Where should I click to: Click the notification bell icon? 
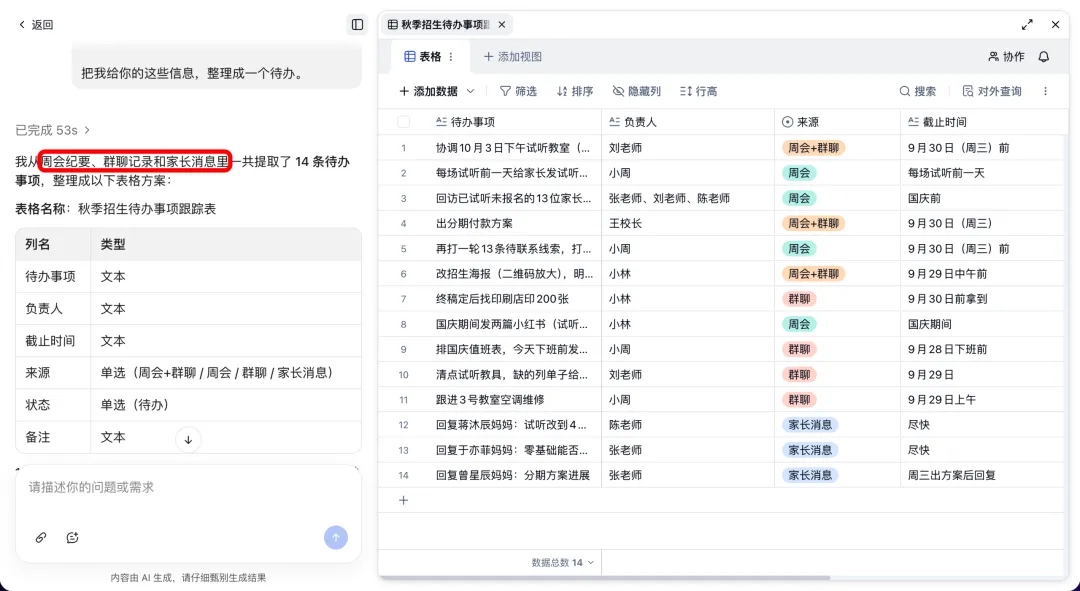click(1044, 57)
